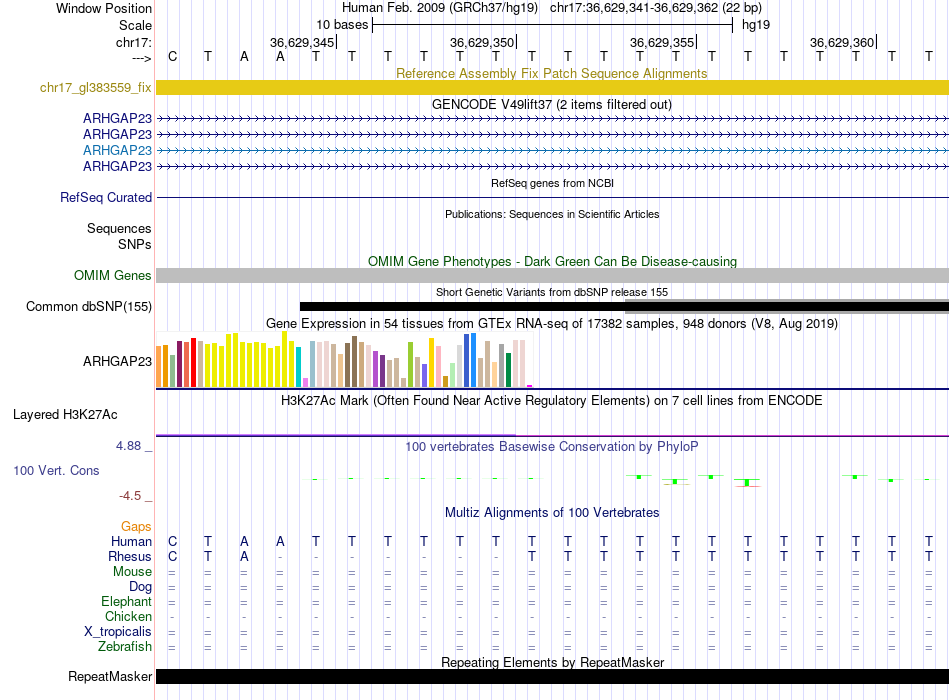Select the Rhesus alignment row label
The image size is (950, 700).
(129, 557)
